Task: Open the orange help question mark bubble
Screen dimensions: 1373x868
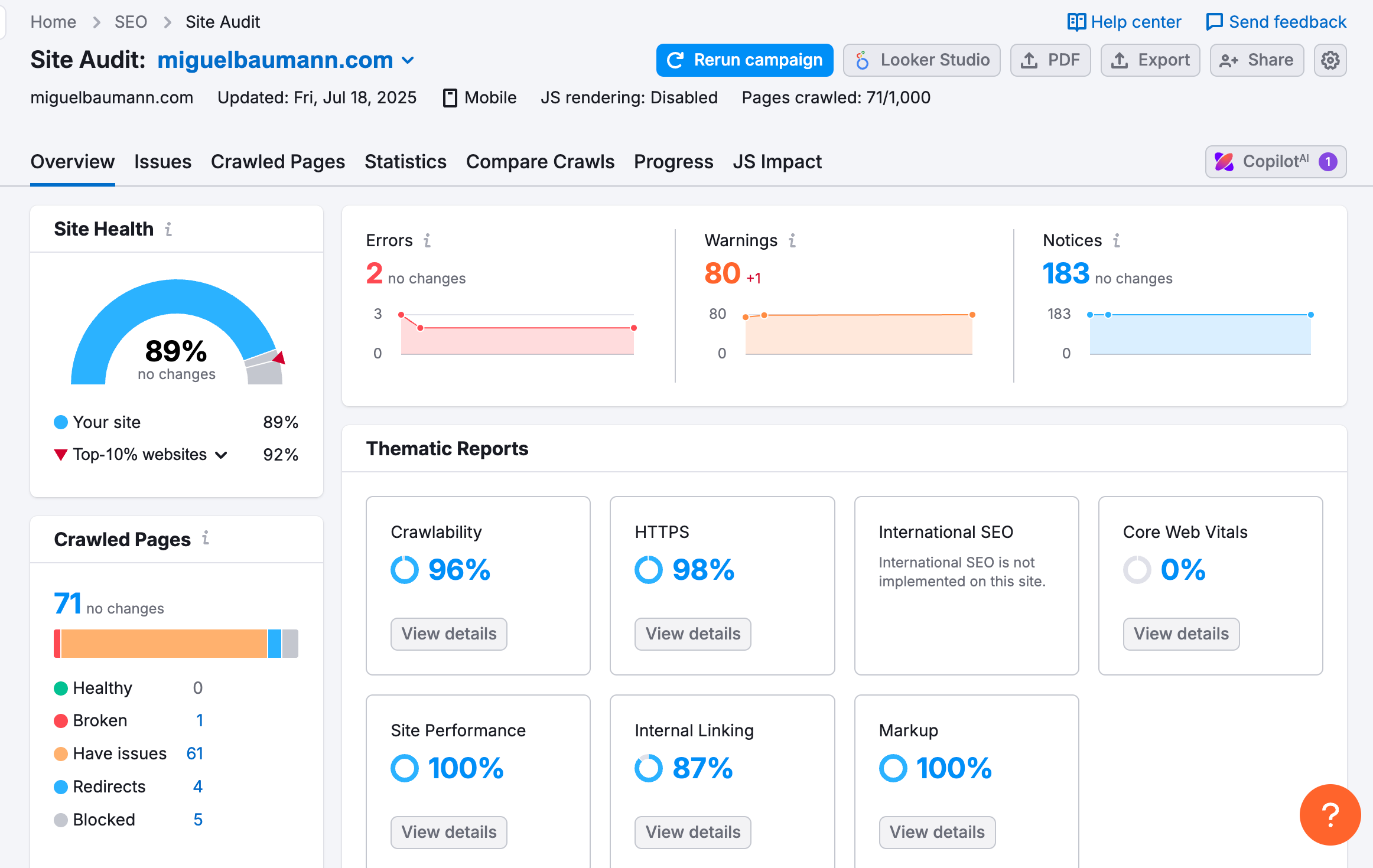Action: pyautogui.click(x=1329, y=814)
